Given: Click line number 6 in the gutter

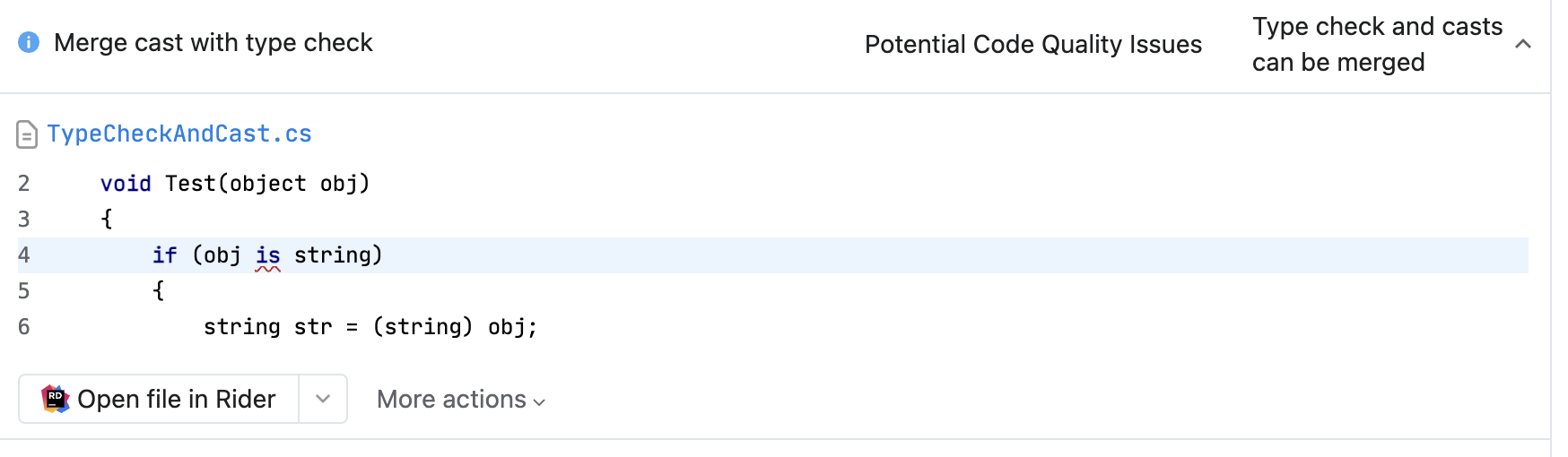Looking at the screenshot, I should click(x=24, y=327).
